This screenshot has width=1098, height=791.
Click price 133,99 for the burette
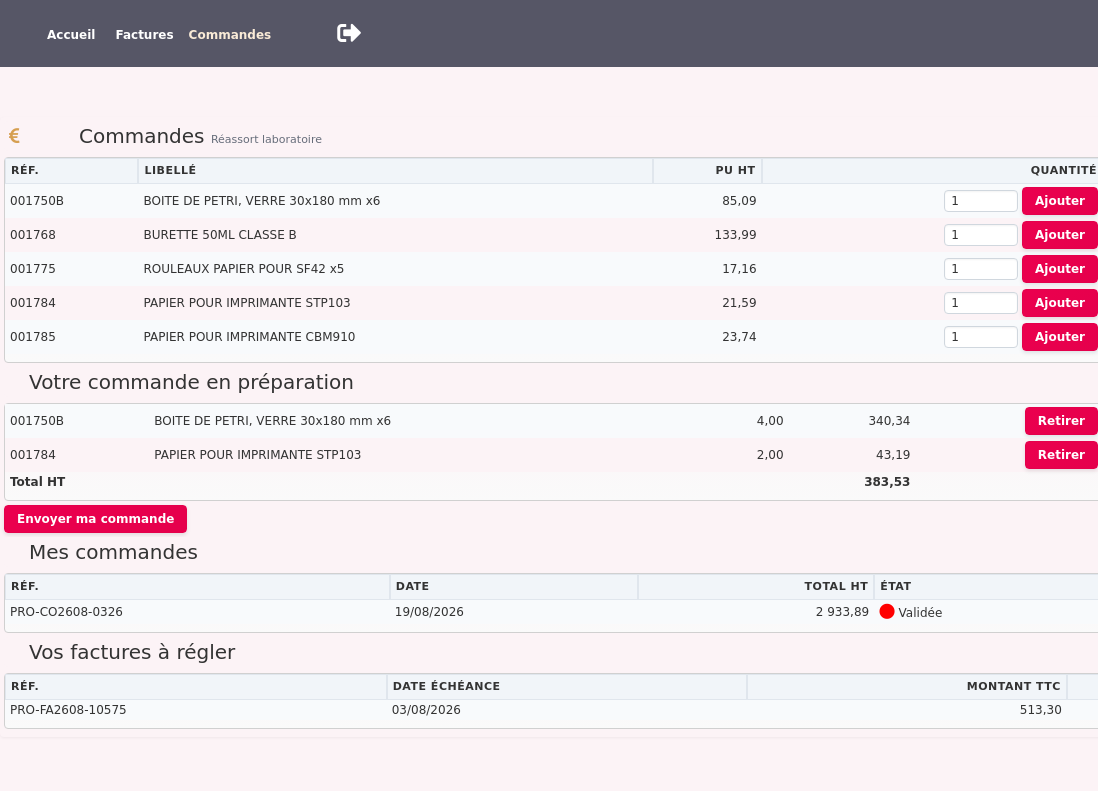tap(735, 234)
